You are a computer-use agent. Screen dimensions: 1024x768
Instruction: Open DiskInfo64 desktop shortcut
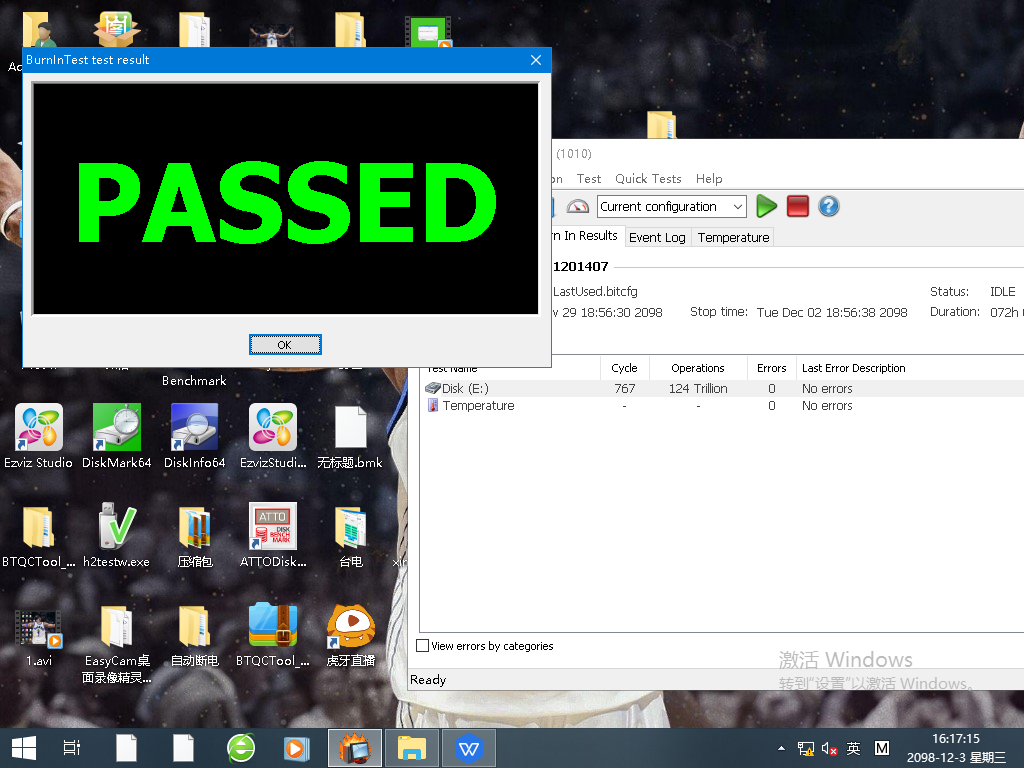(195, 428)
